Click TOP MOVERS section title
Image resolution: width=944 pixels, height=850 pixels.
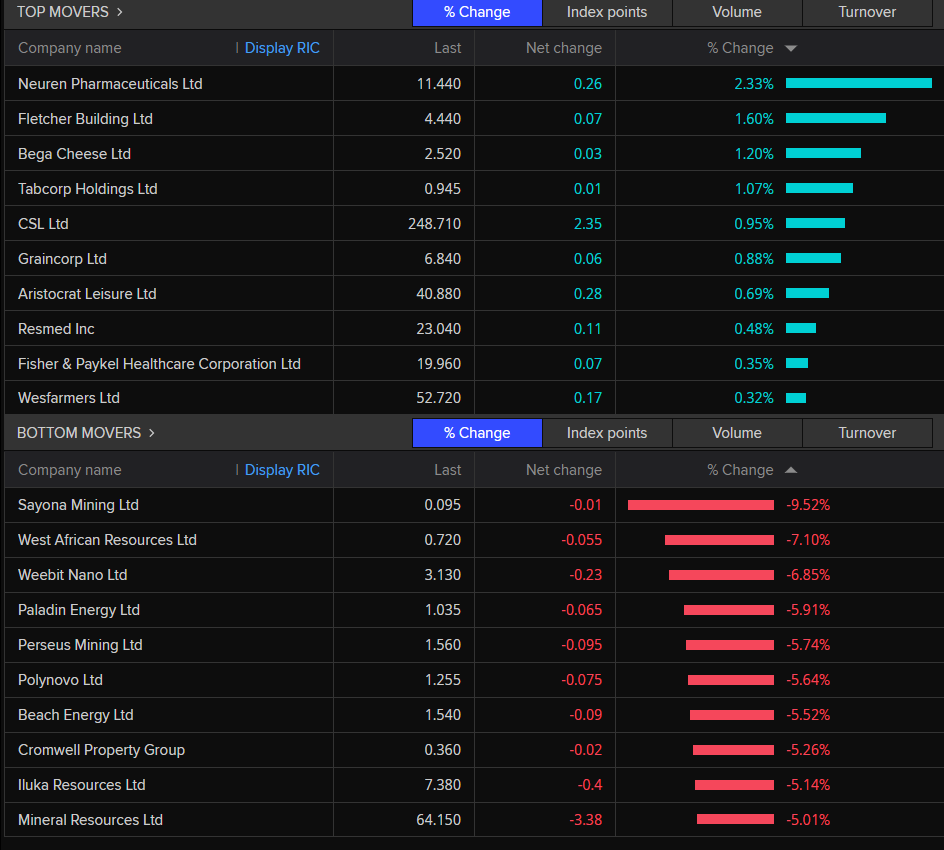pos(63,12)
